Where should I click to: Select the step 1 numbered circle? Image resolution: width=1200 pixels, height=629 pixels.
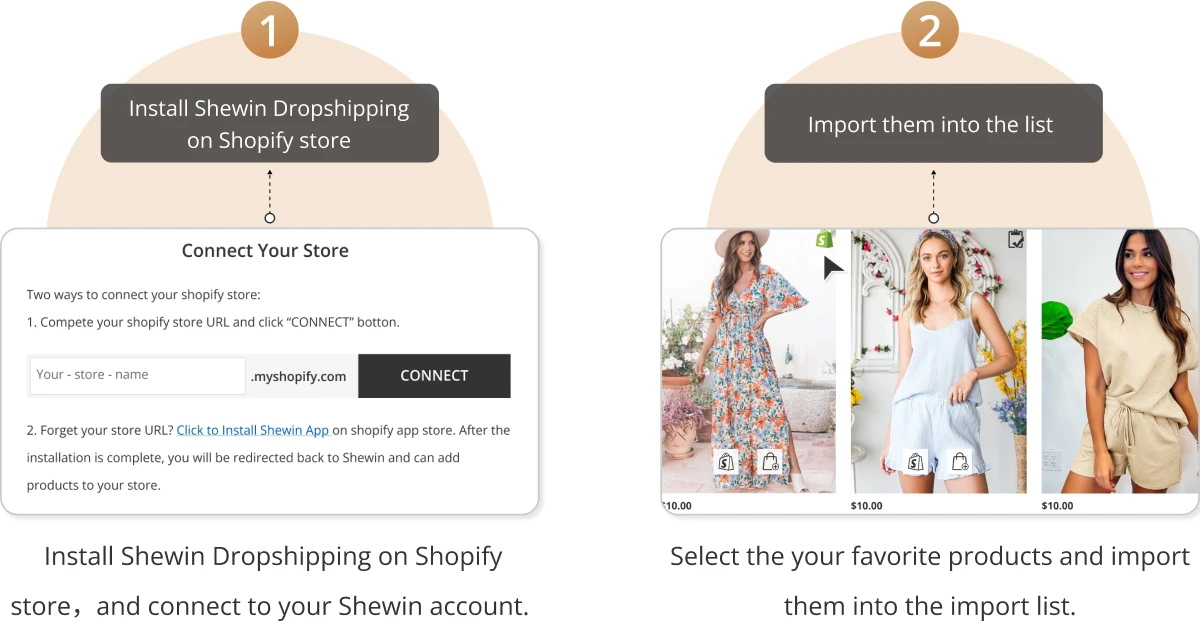[270, 29]
